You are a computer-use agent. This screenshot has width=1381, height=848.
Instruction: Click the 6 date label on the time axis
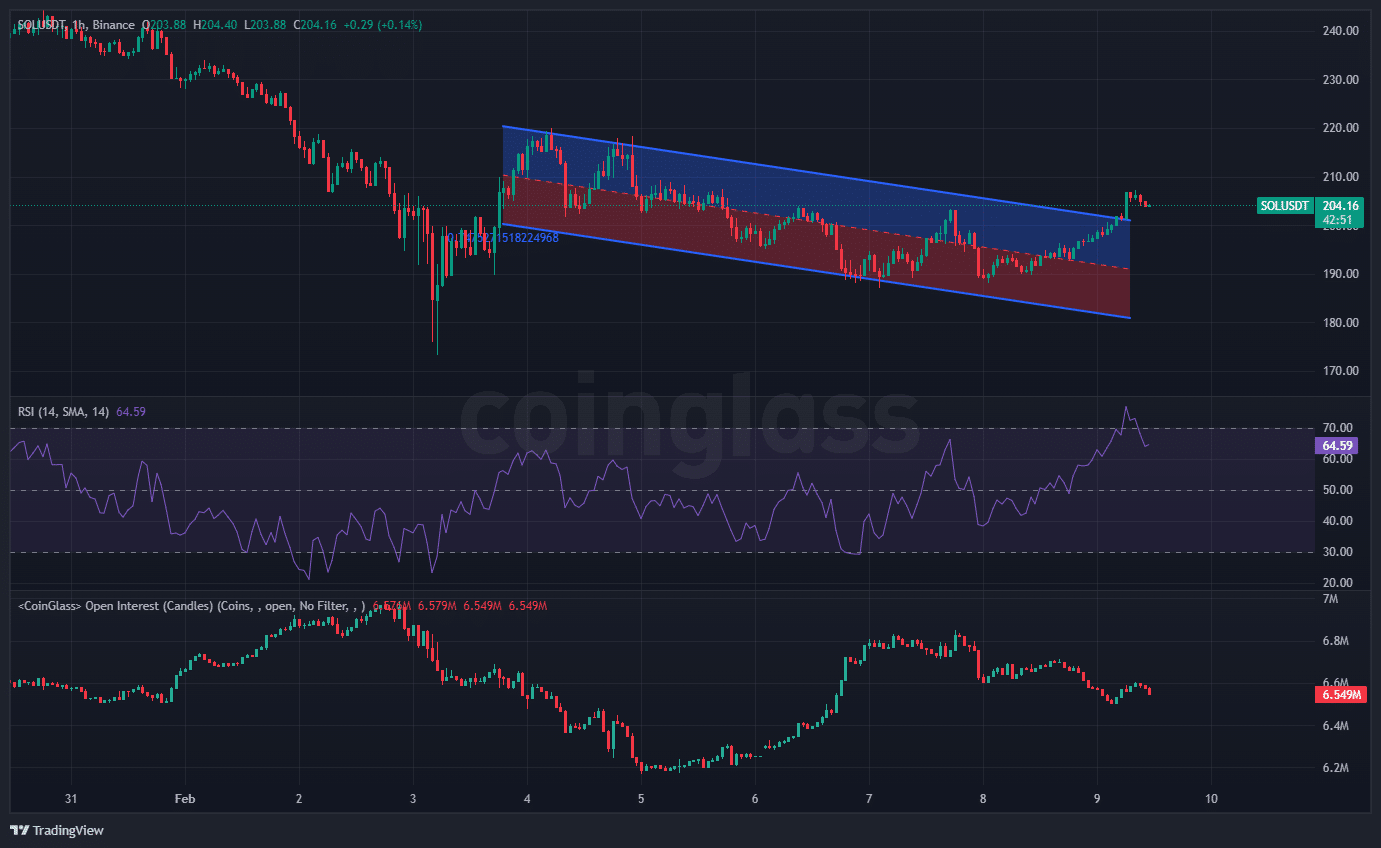tap(755, 800)
